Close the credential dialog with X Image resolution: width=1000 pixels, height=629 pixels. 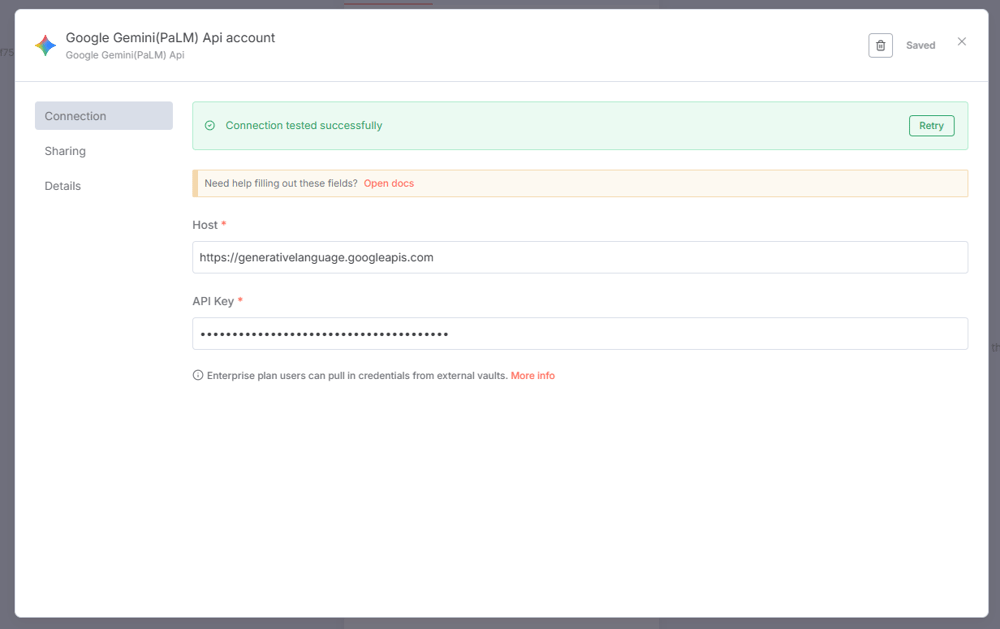click(x=962, y=42)
